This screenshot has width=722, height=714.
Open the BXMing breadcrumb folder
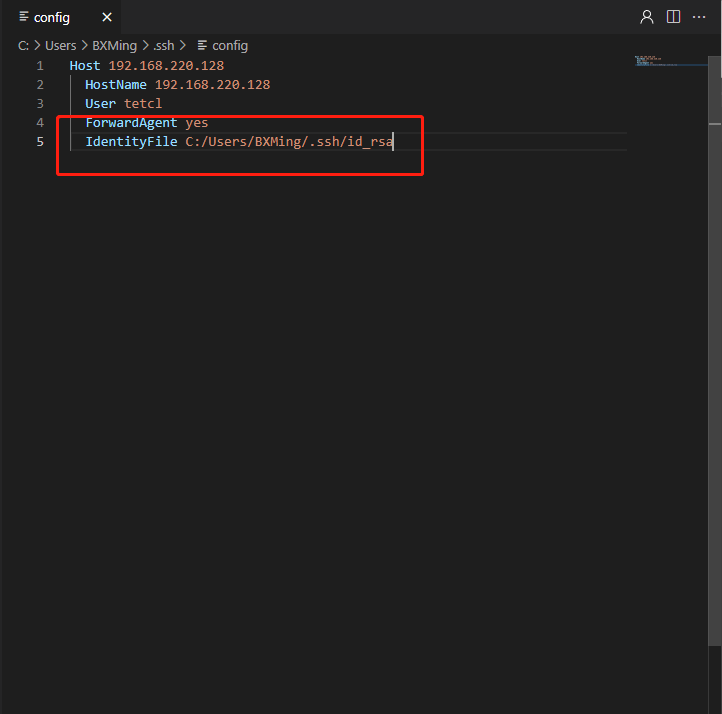(114, 45)
